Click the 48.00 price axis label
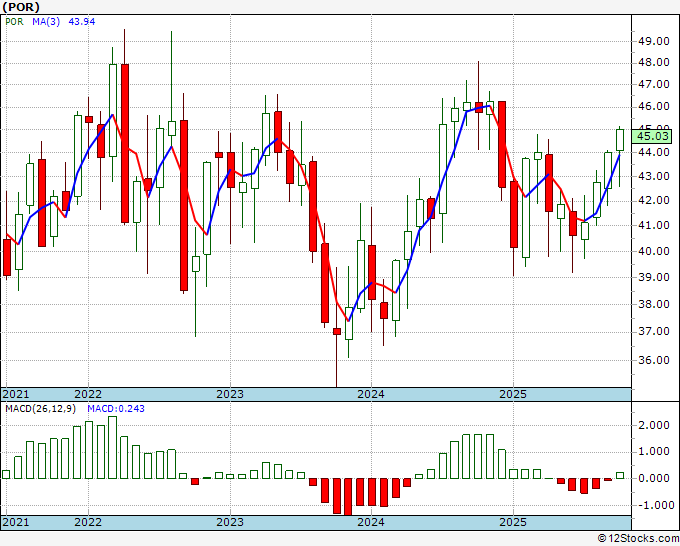Screen dimensions: 680x546 (x=654, y=63)
